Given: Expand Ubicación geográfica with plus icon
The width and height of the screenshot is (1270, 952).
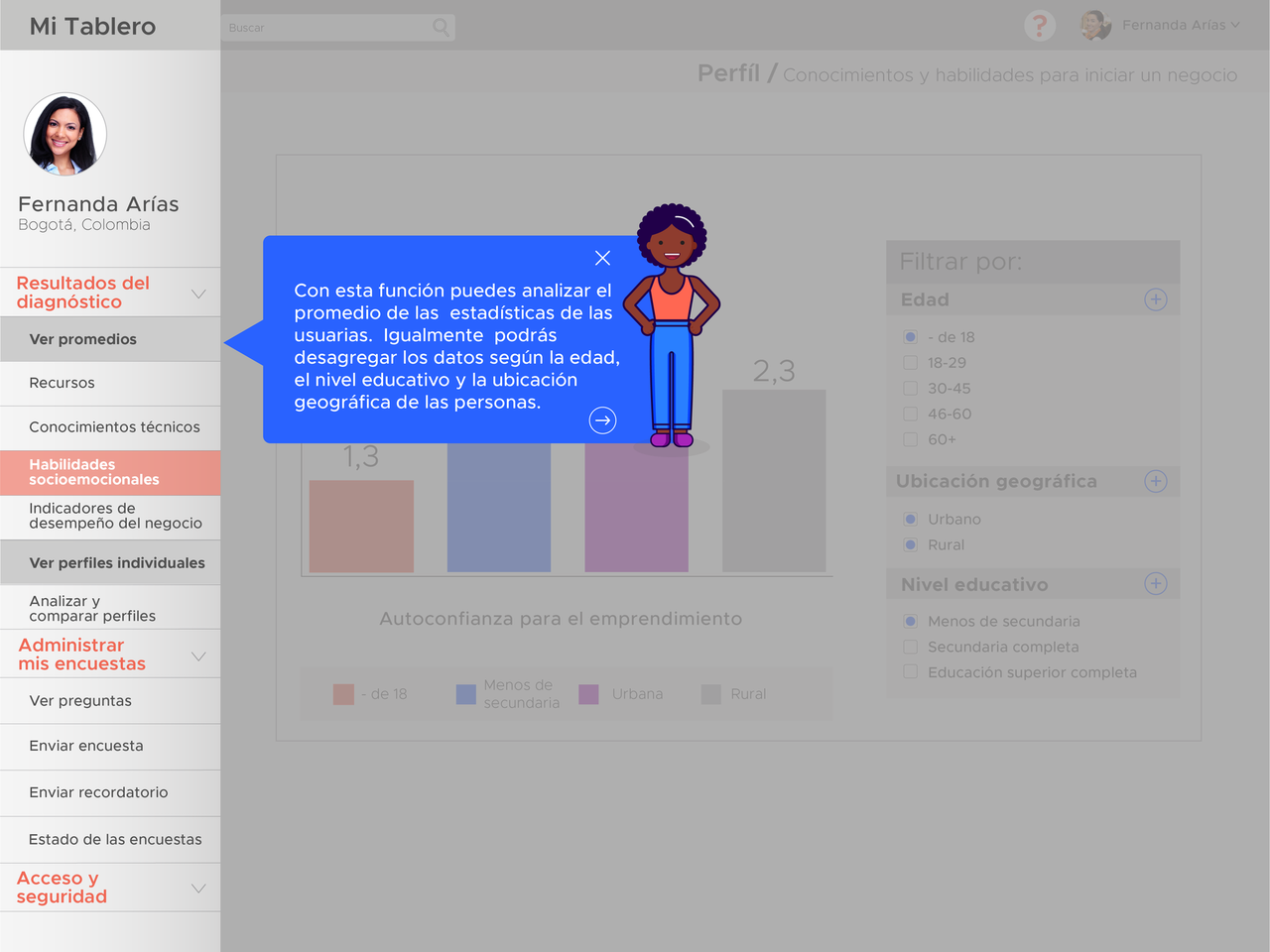Looking at the screenshot, I should 1155,481.
